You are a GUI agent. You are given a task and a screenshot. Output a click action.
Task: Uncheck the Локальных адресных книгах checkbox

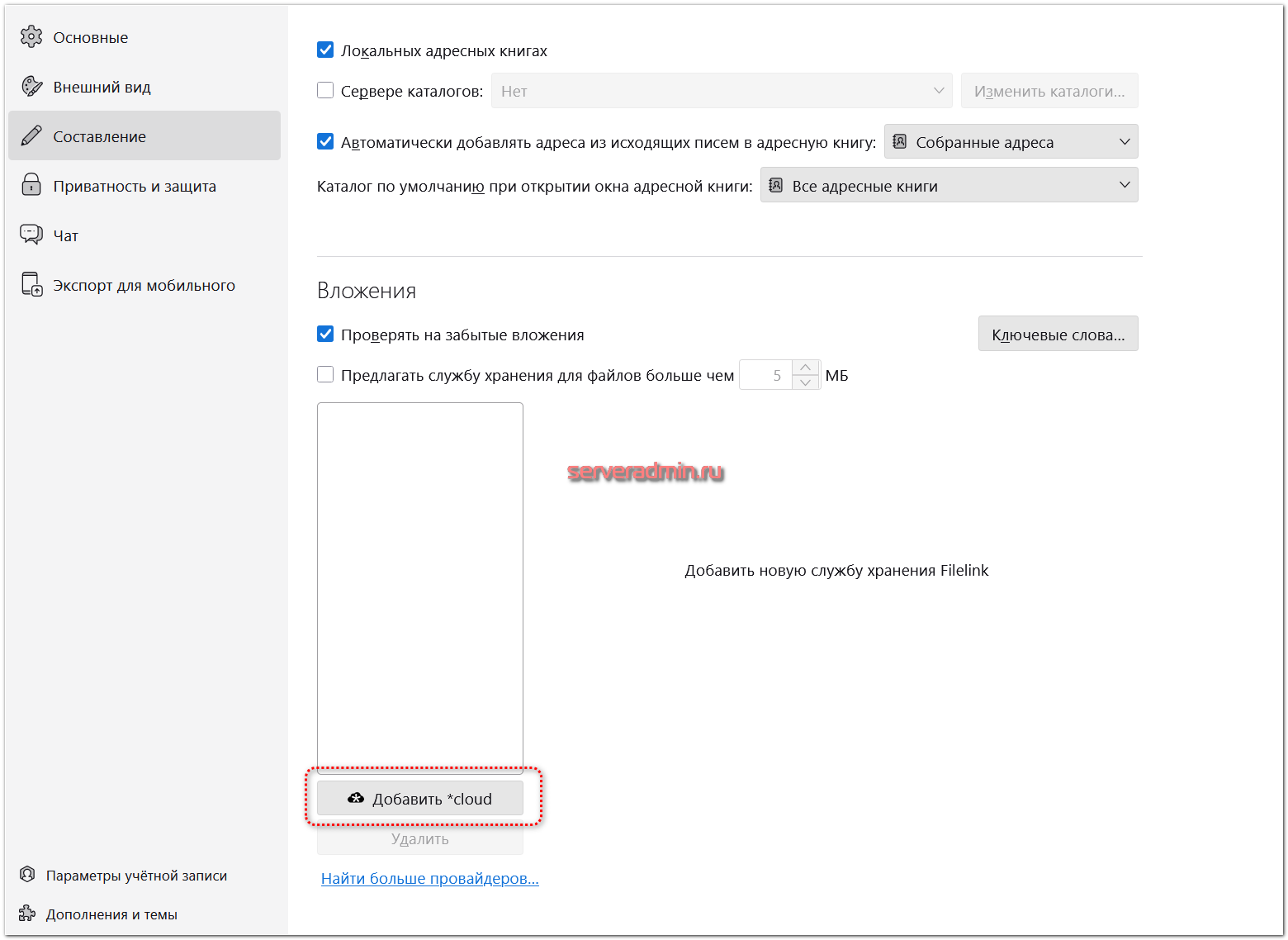coord(325,50)
